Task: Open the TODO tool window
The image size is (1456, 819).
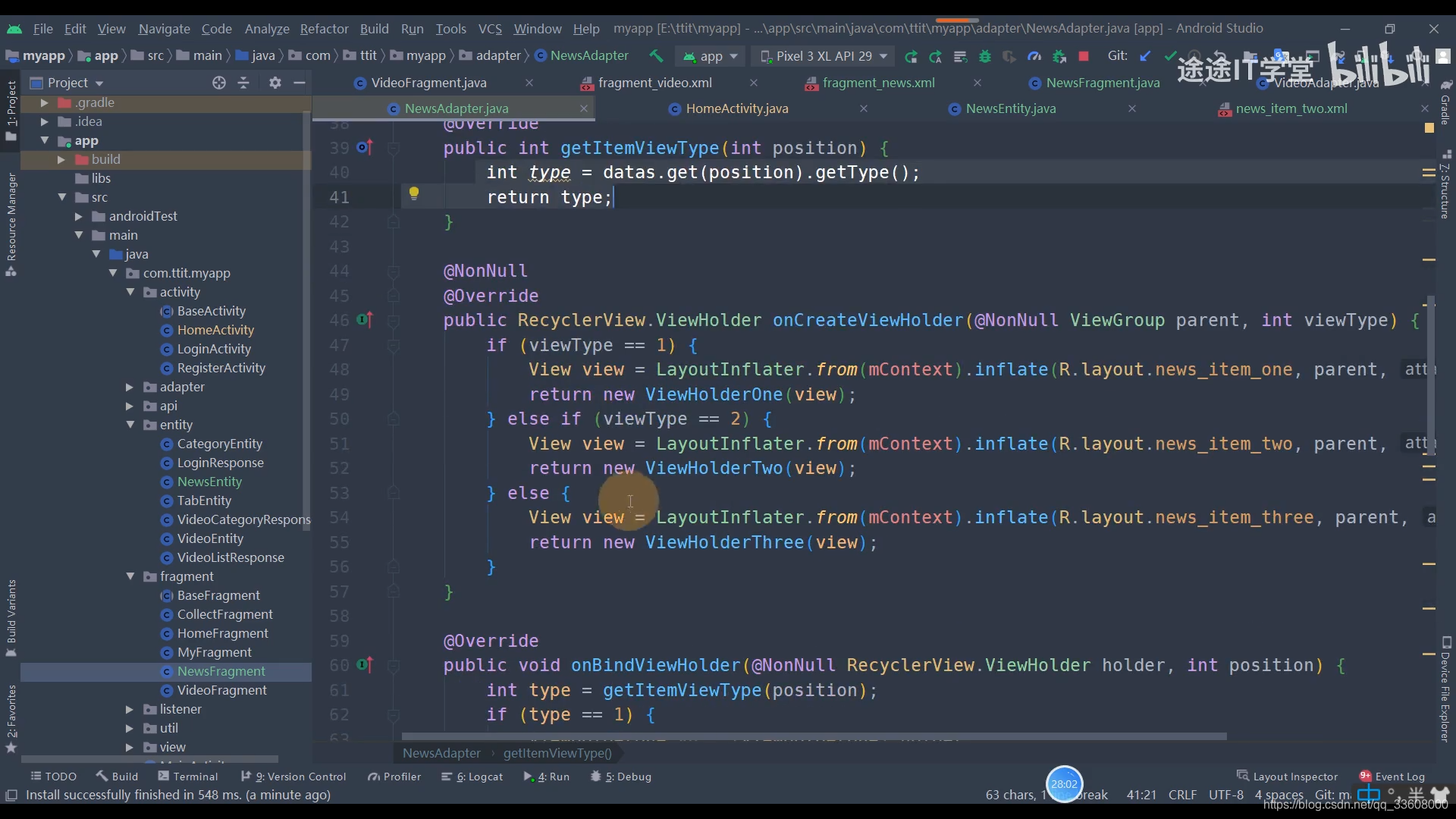Action: click(53, 777)
